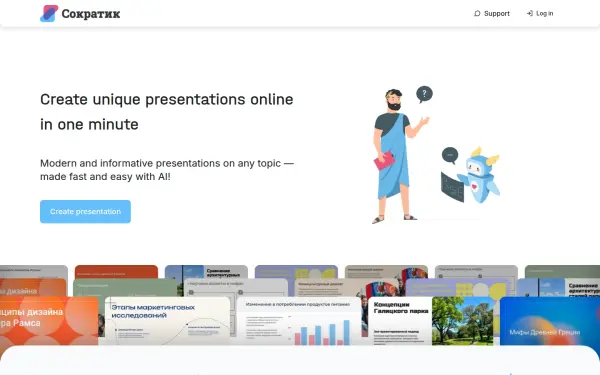Open the bar chart food consumption slide
Image resolution: width=600 pixels, height=375 pixels.
click(x=298, y=321)
